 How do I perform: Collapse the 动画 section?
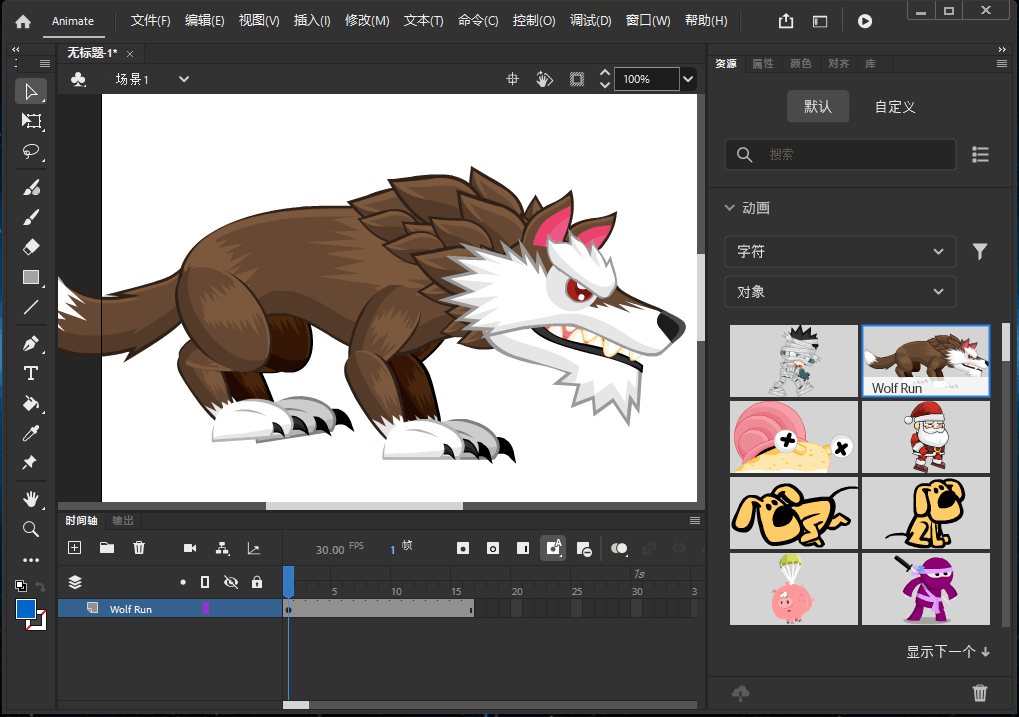coord(729,208)
